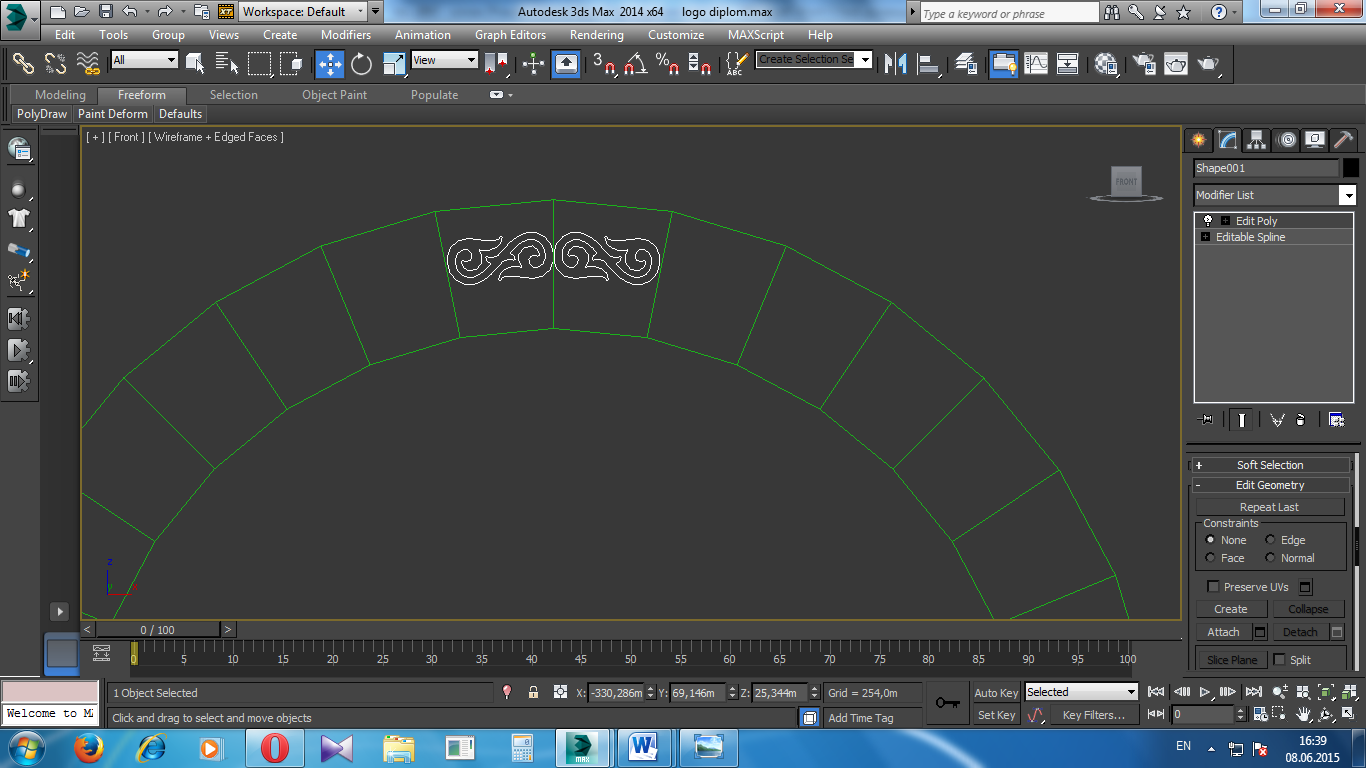Screen dimensions: 1366x768
Task: Toggle Edit Poly modifier light bulb
Action: [x=1208, y=220]
